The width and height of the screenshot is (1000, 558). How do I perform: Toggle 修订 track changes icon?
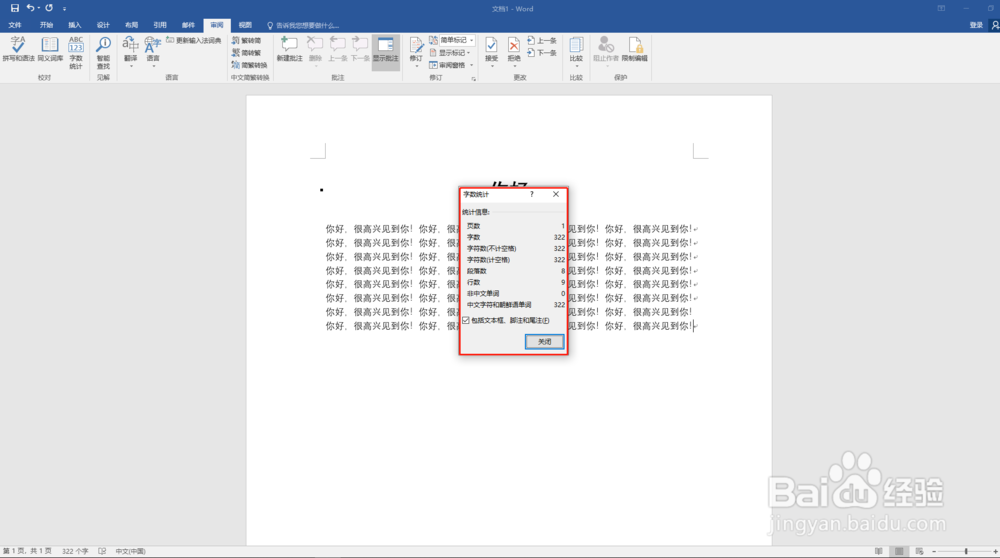pyautogui.click(x=416, y=45)
